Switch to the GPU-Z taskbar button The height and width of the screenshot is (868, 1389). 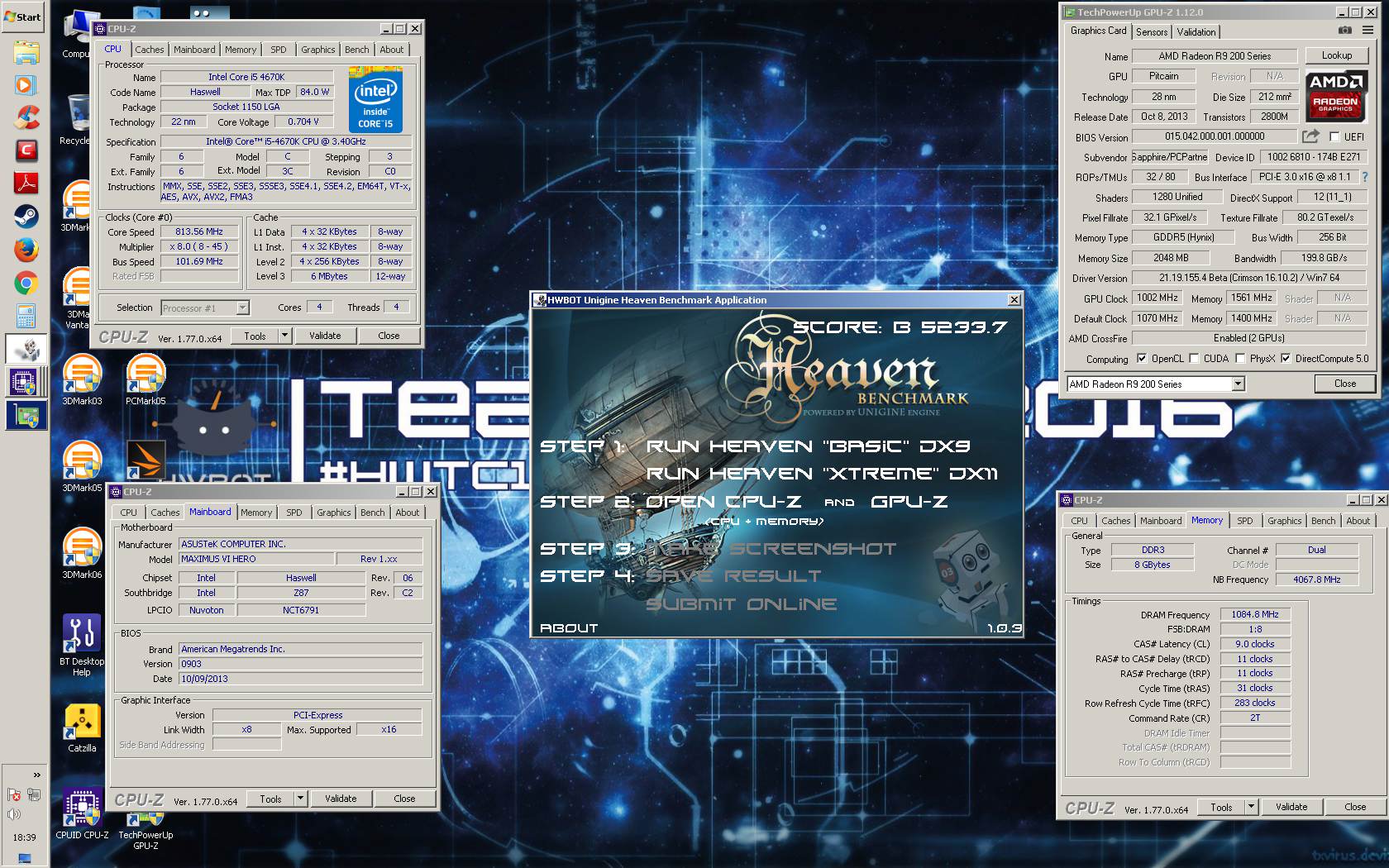26,415
